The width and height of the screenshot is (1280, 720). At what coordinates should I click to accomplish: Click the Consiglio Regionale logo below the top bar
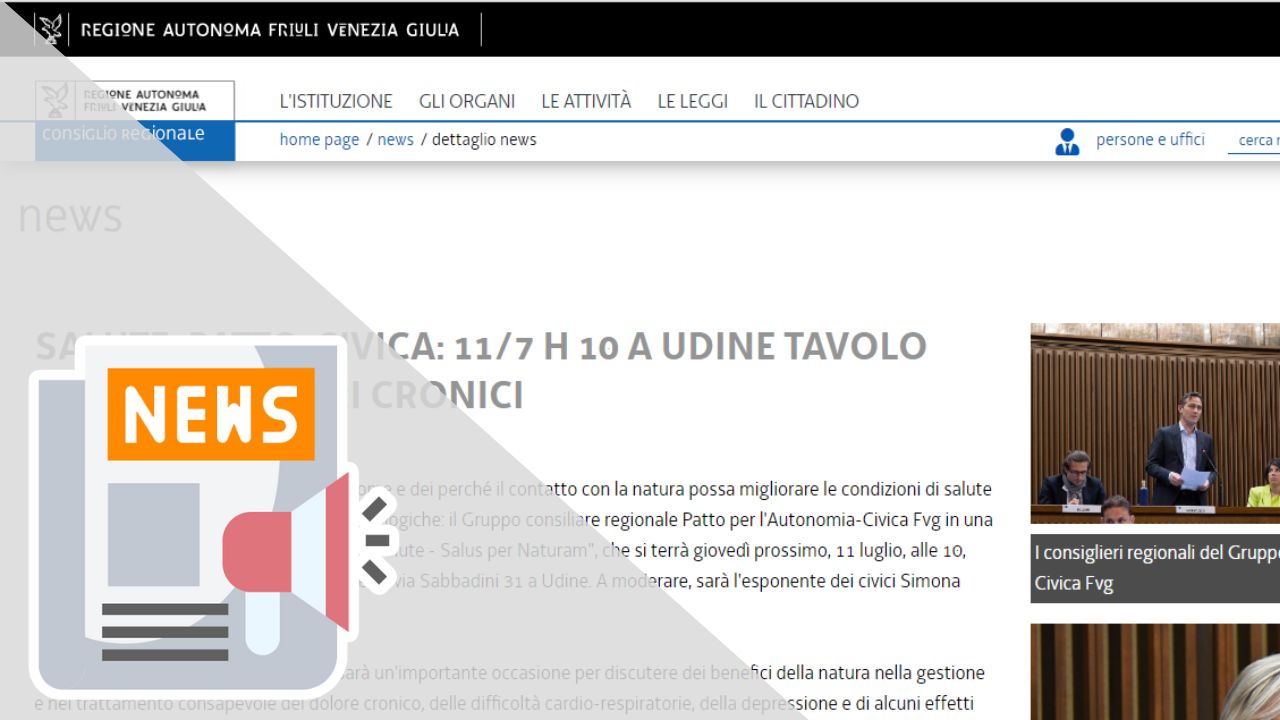coord(135,120)
